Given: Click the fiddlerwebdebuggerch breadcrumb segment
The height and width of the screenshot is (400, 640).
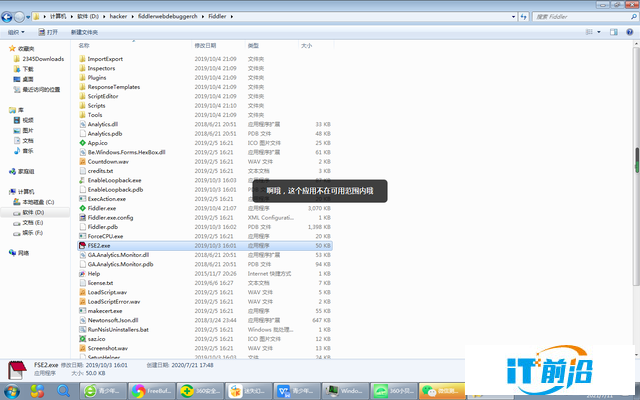Looking at the screenshot, I should 168,17.
